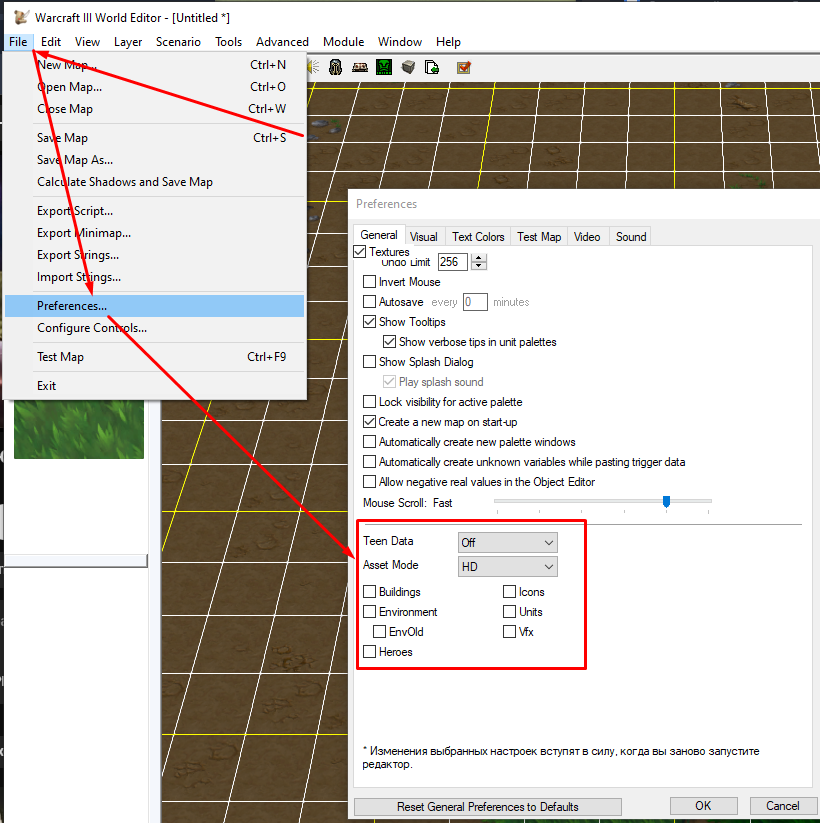Image resolution: width=820 pixels, height=823 pixels.
Task: Confirm preferences with OK
Action: tap(703, 806)
